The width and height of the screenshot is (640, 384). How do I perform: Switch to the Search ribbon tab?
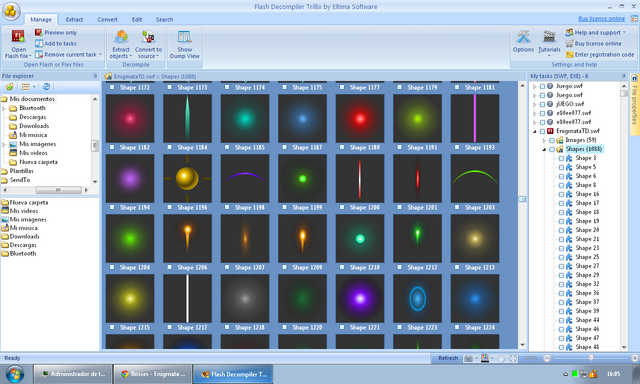click(x=164, y=19)
